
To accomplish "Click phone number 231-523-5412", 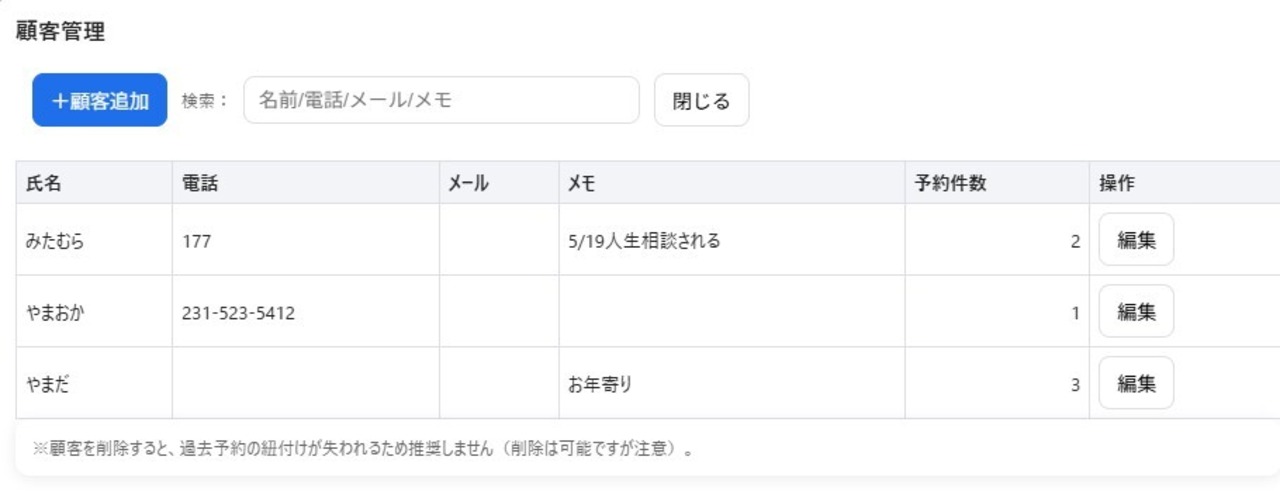I will coord(238,313).
